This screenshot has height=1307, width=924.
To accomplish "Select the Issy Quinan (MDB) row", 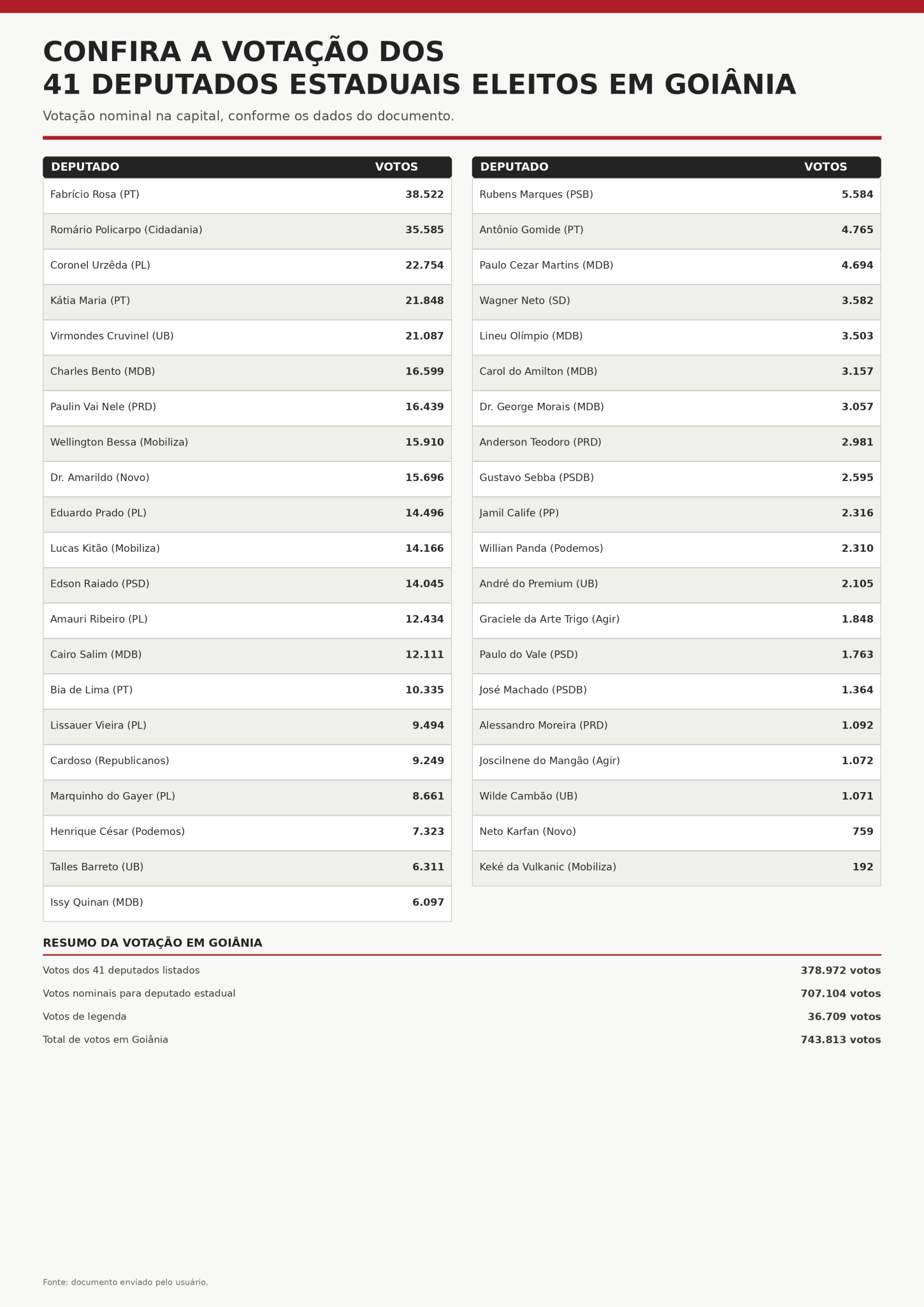I will click(247, 903).
